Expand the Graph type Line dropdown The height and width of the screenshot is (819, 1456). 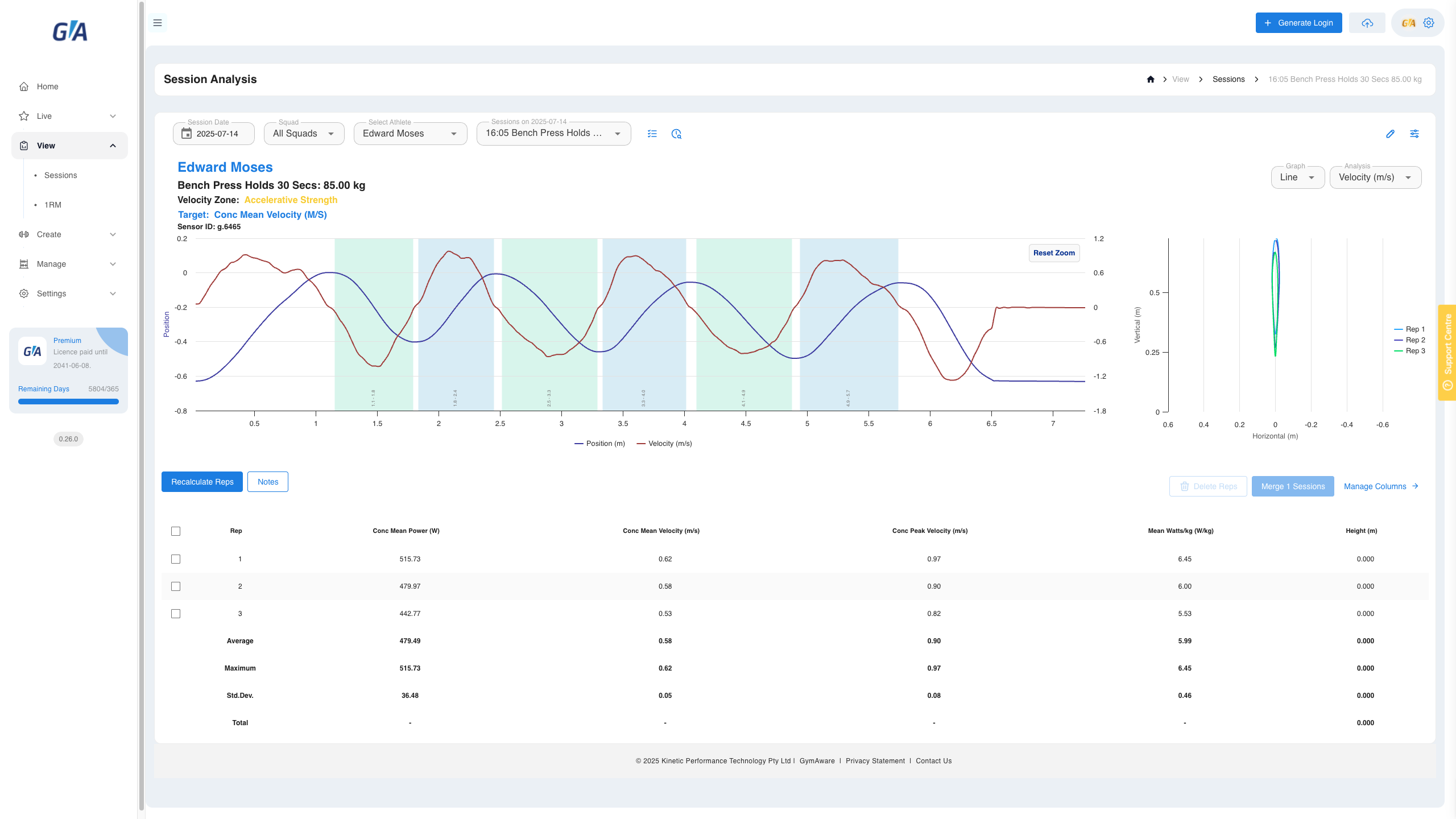point(1298,177)
